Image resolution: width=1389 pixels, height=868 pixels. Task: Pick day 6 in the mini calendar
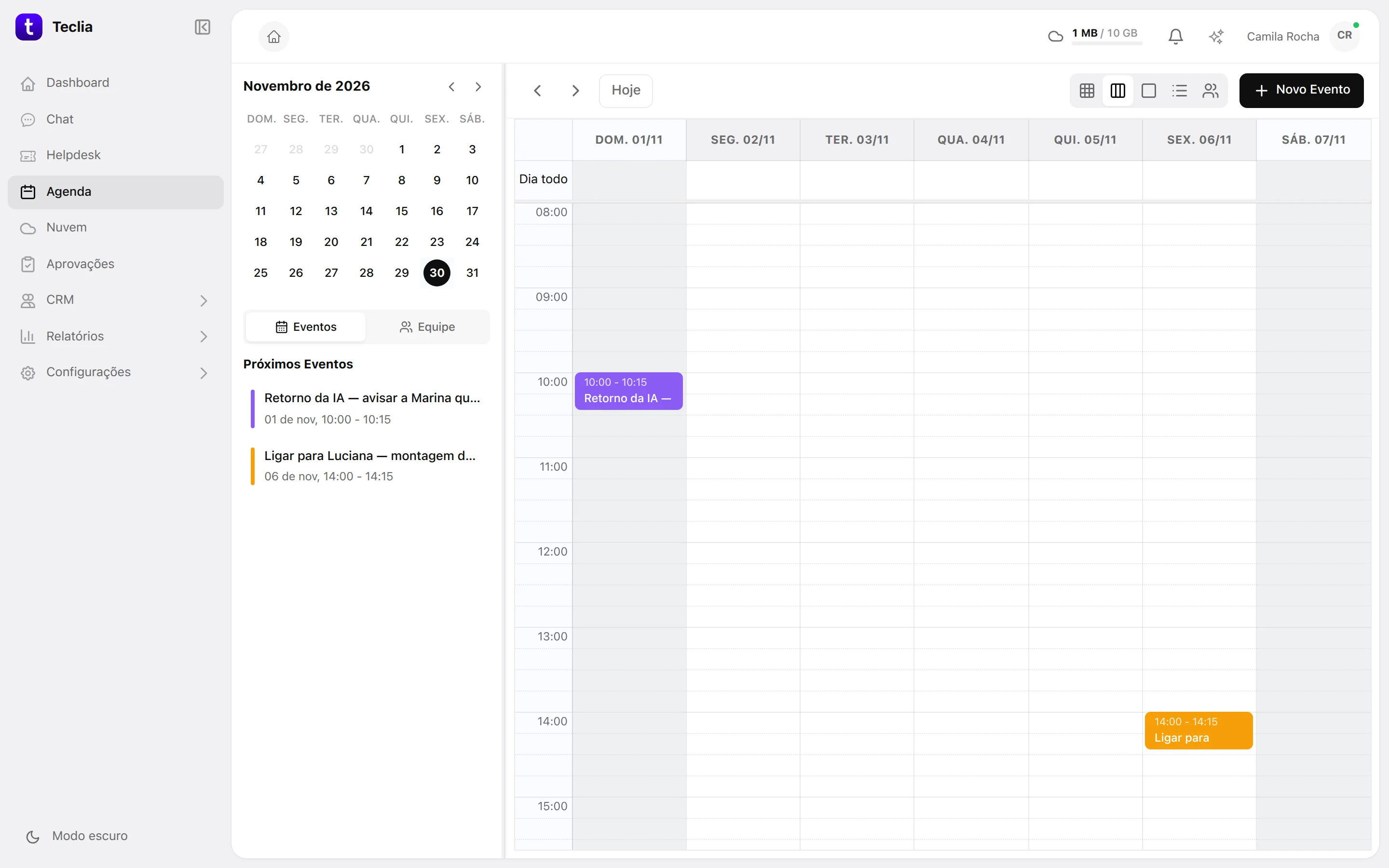point(331,180)
